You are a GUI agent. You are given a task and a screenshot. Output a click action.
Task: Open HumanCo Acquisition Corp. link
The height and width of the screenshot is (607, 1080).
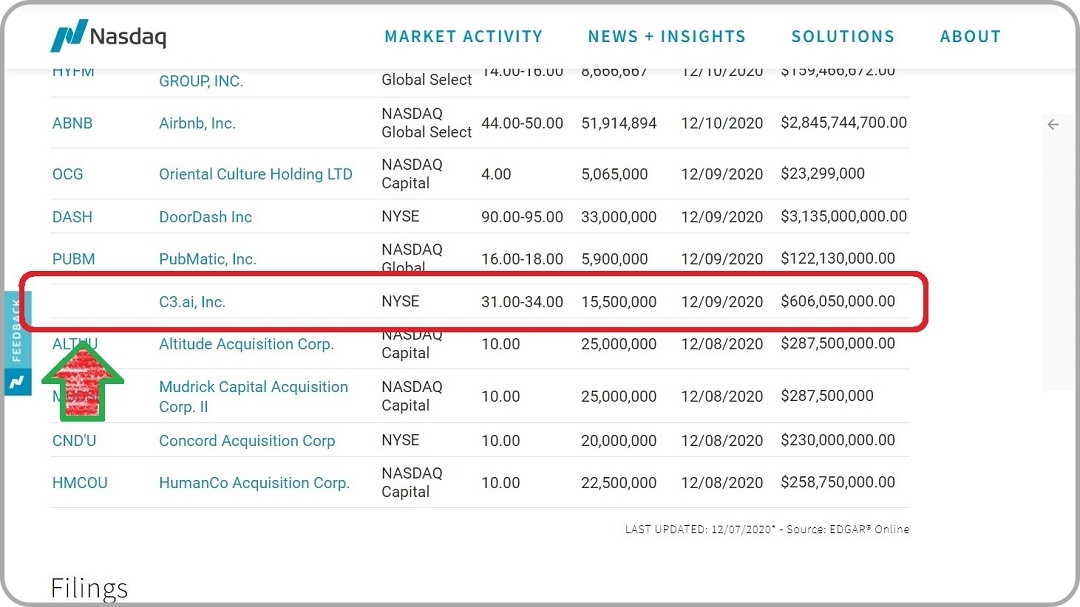(x=254, y=483)
